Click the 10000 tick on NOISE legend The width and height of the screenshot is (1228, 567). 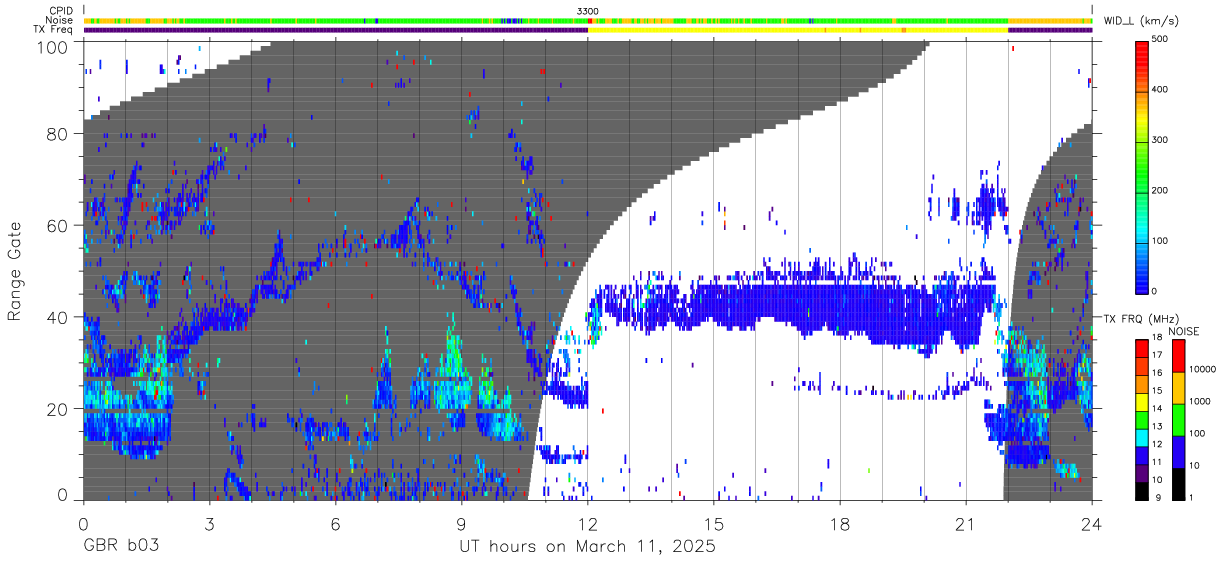point(1201,370)
